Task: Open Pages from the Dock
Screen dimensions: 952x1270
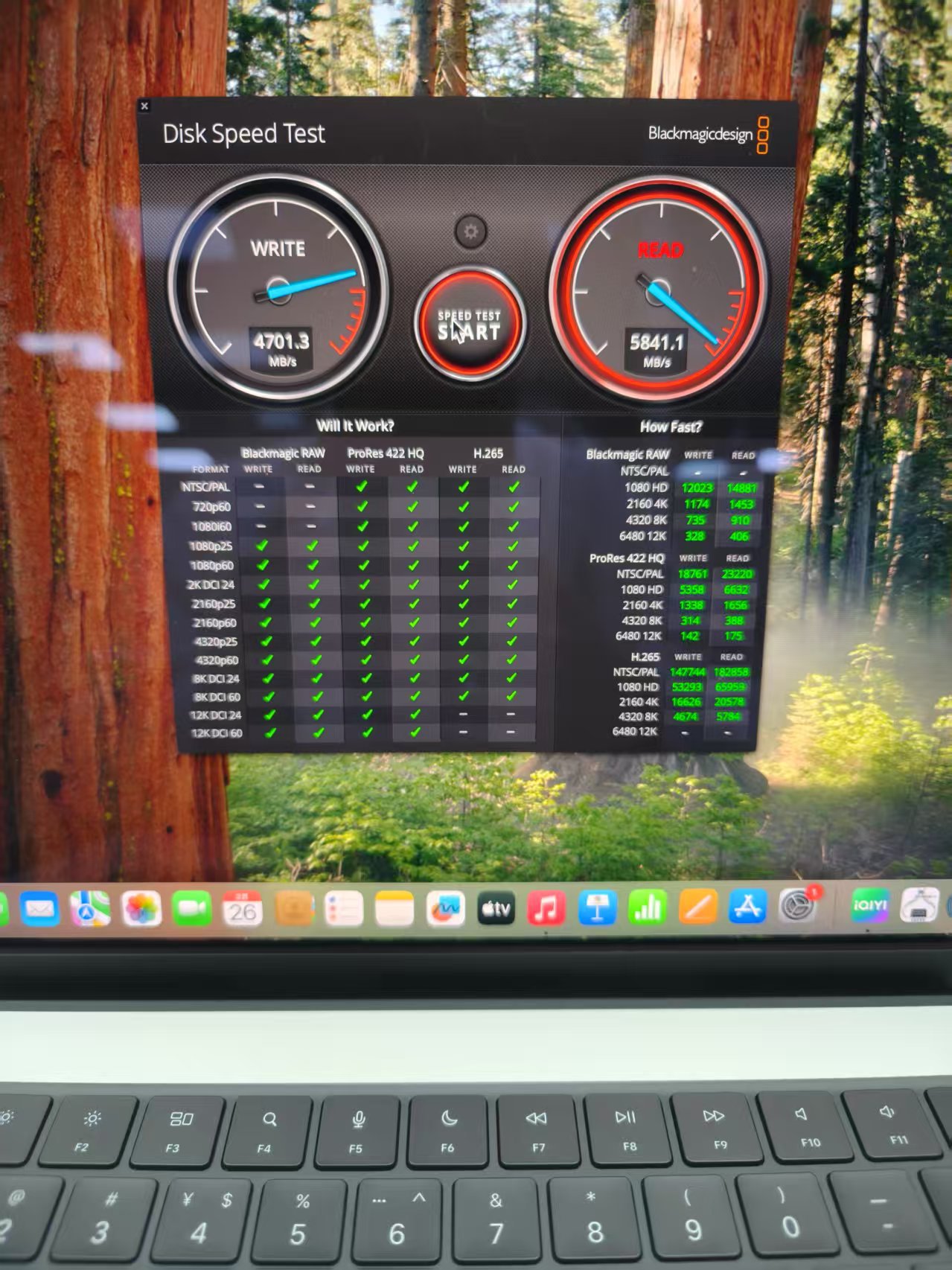Action: tap(697, 907)
